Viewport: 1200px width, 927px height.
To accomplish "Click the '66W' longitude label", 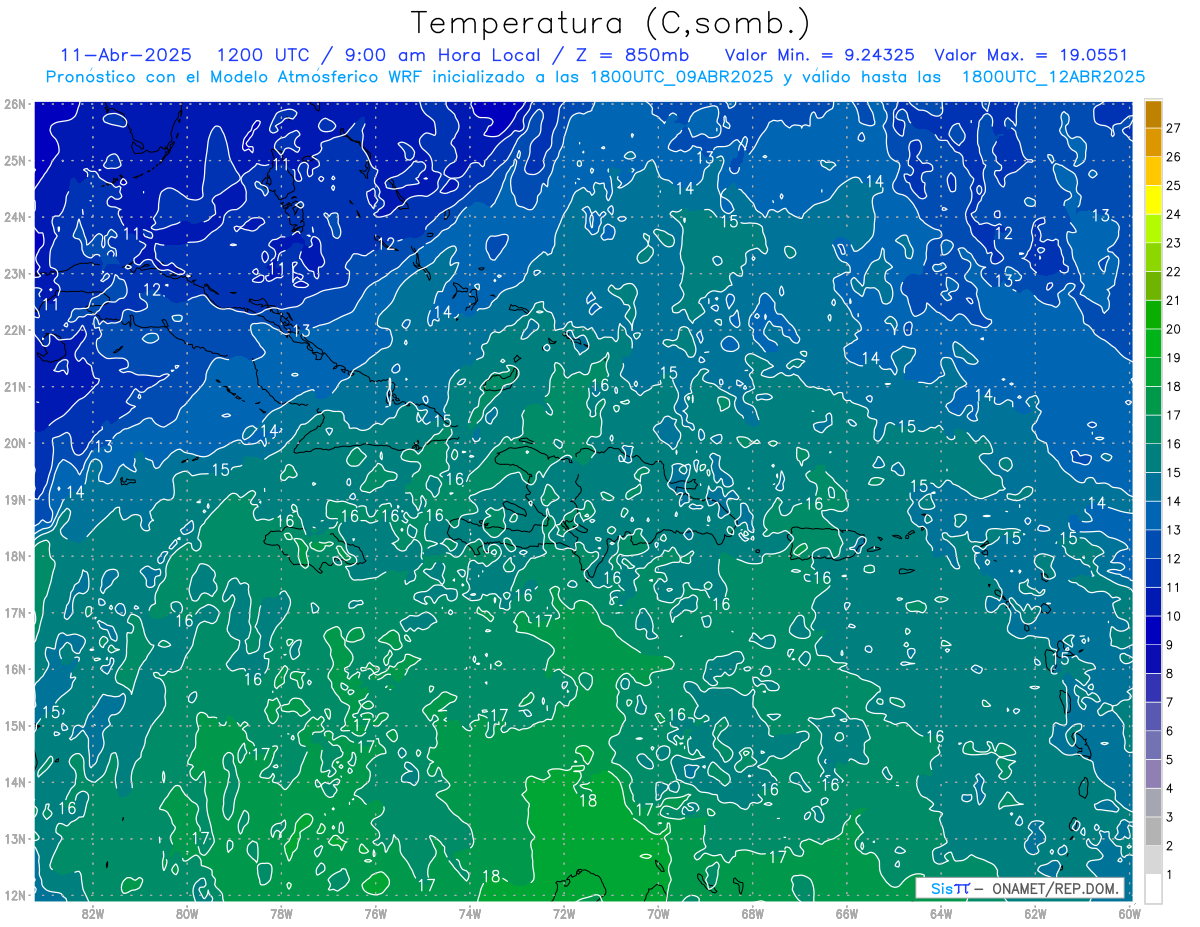I will click(x=847, y=913).
